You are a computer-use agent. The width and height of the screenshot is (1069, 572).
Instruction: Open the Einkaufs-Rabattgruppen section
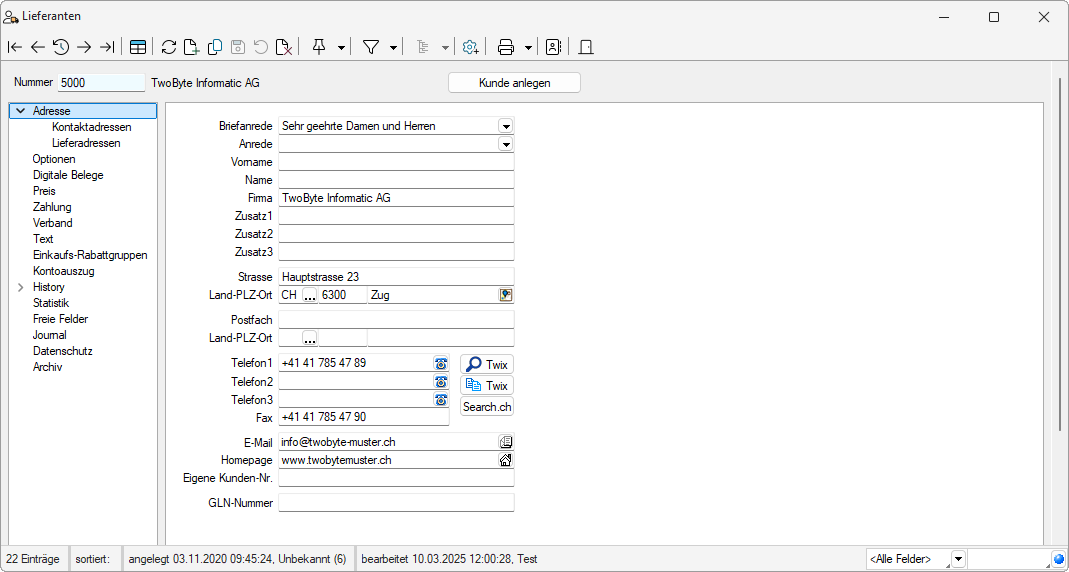tap(90, 255)
